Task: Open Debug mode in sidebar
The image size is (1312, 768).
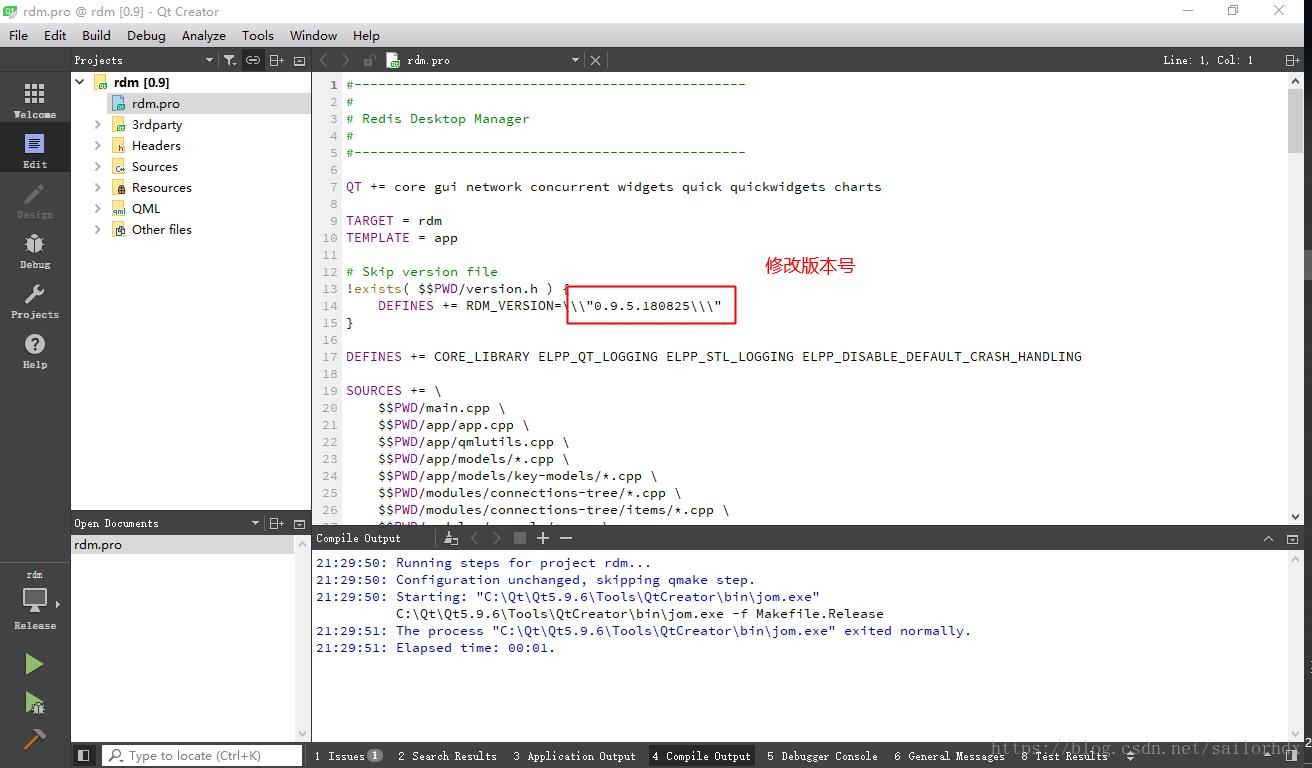Action: tap(35, 250)
